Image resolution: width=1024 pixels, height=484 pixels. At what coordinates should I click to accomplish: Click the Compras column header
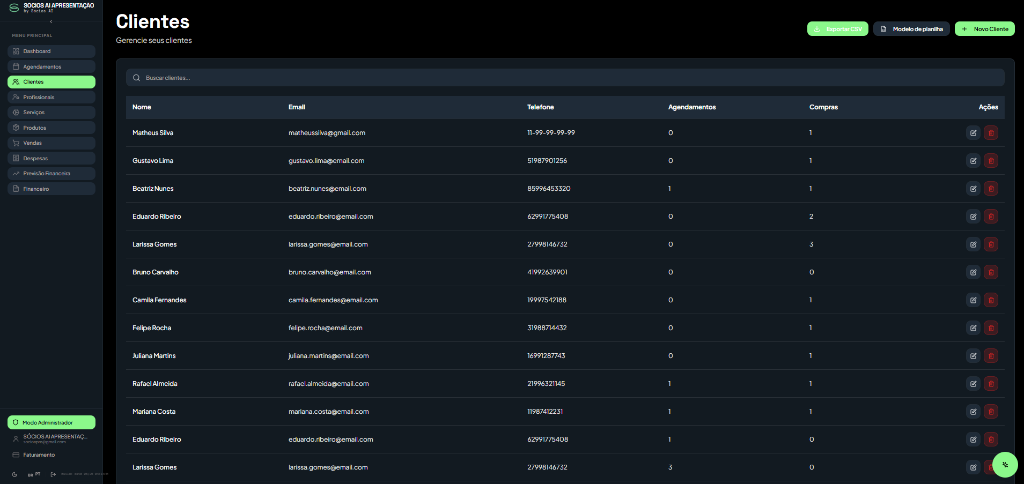coord(824,107)
